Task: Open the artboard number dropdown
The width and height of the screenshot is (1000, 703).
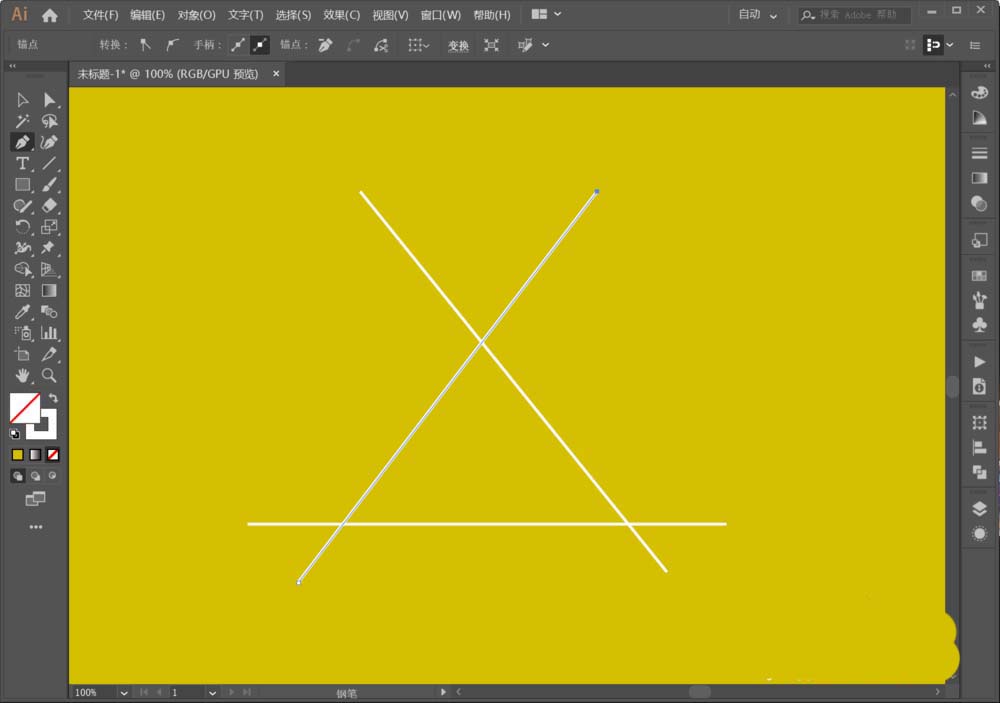Action: pyautogui.click(x=212, y=693)
